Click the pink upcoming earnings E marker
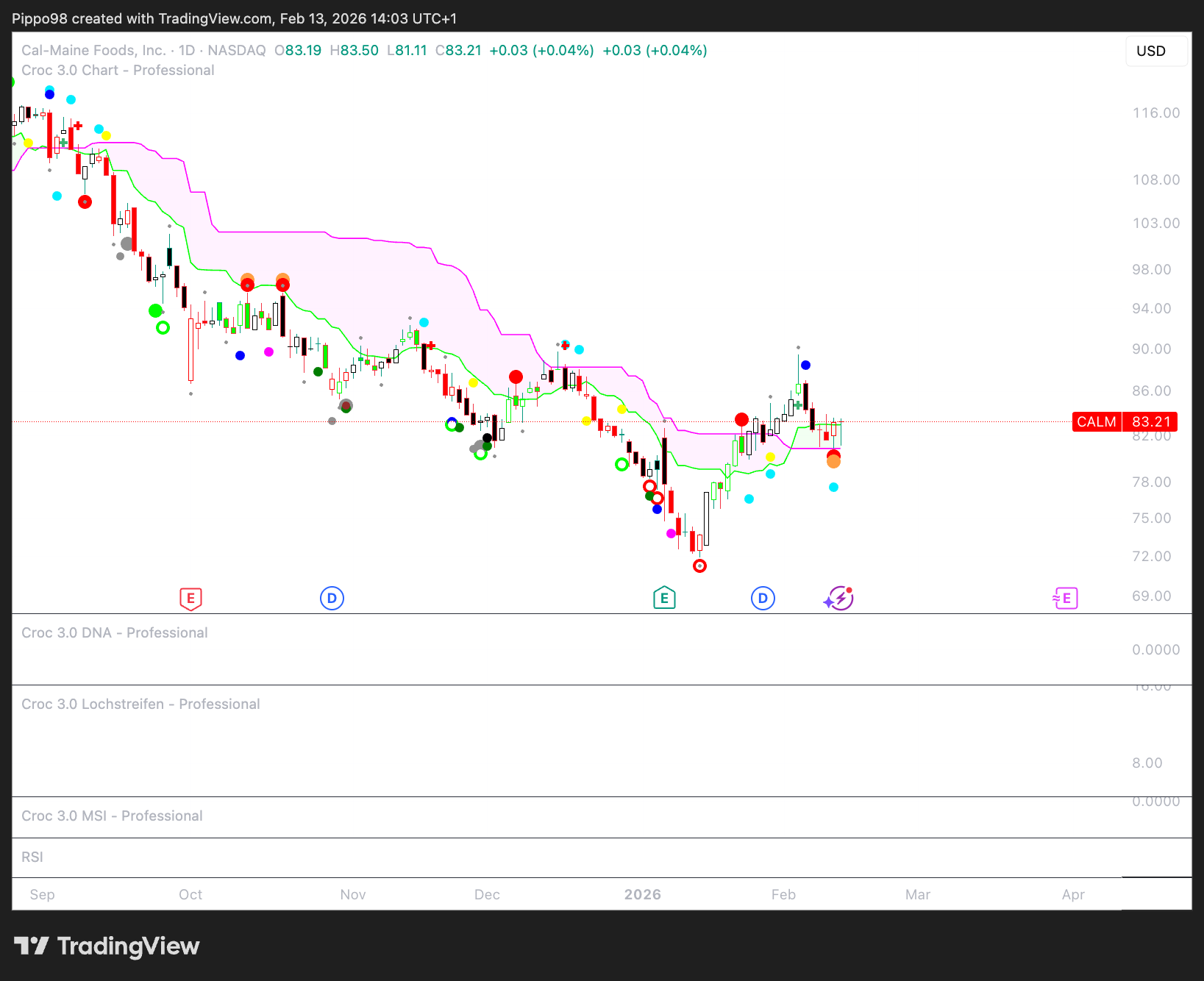 point(1065,599)
